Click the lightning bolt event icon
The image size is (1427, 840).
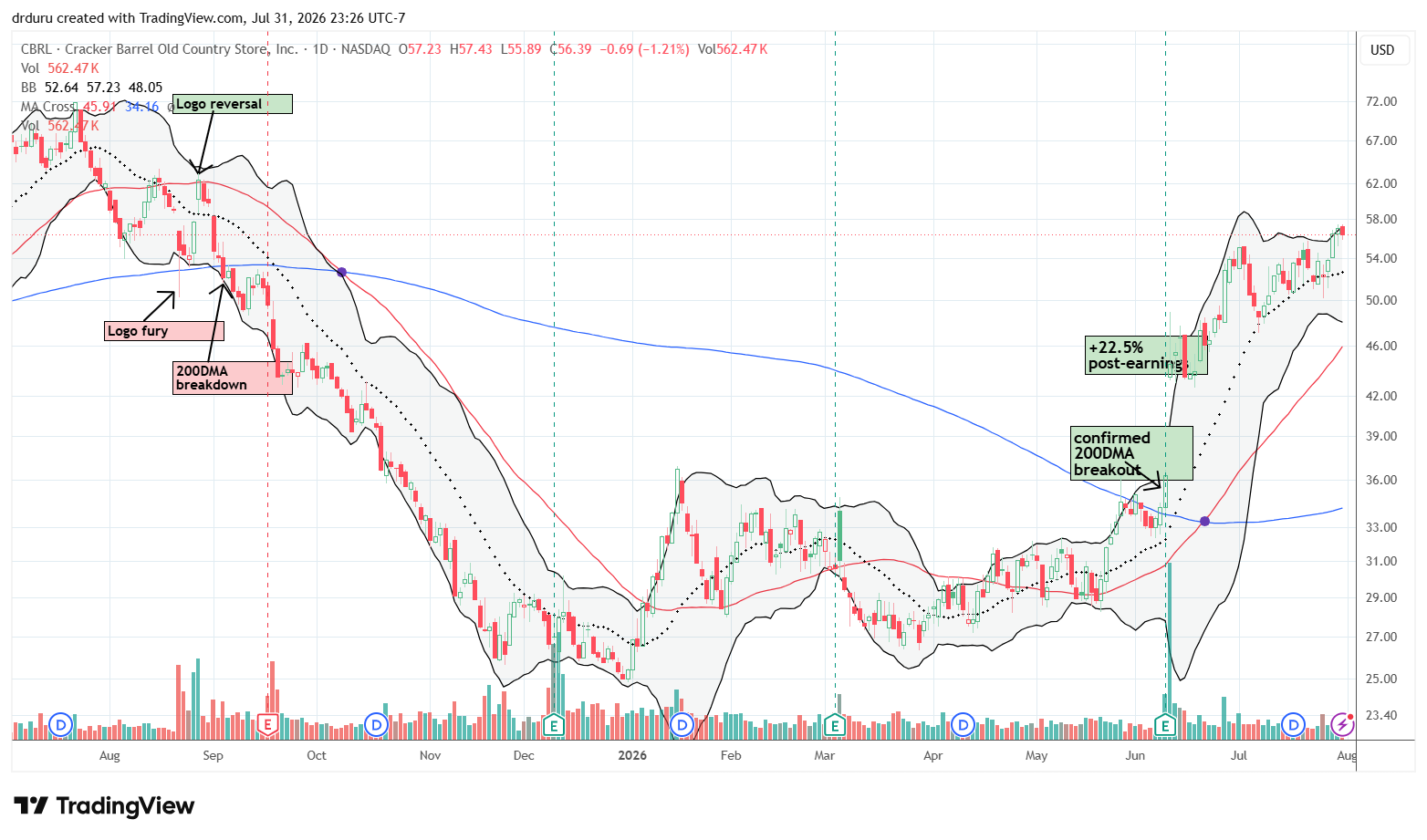click(x=1342, y=725)
